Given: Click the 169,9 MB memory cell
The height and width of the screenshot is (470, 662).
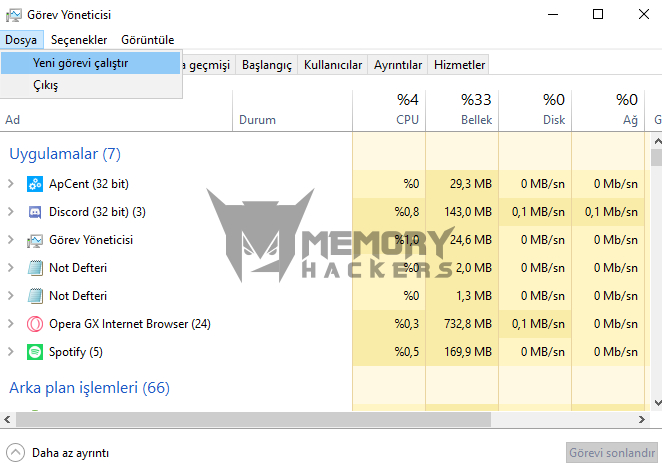Looking at the screenshot, I should click(462, 352).
